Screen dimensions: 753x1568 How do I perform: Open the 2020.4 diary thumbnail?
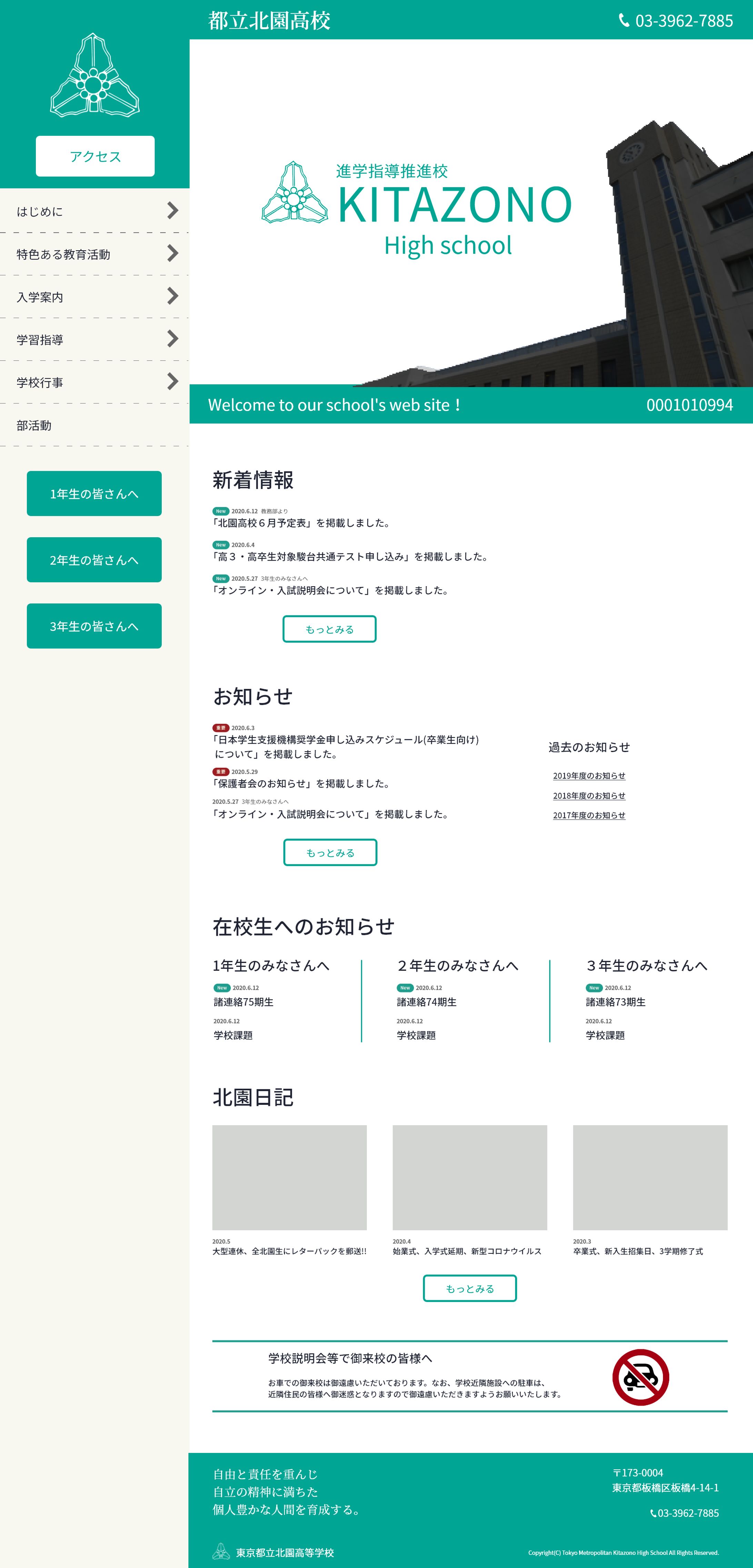coord(470,1177)
